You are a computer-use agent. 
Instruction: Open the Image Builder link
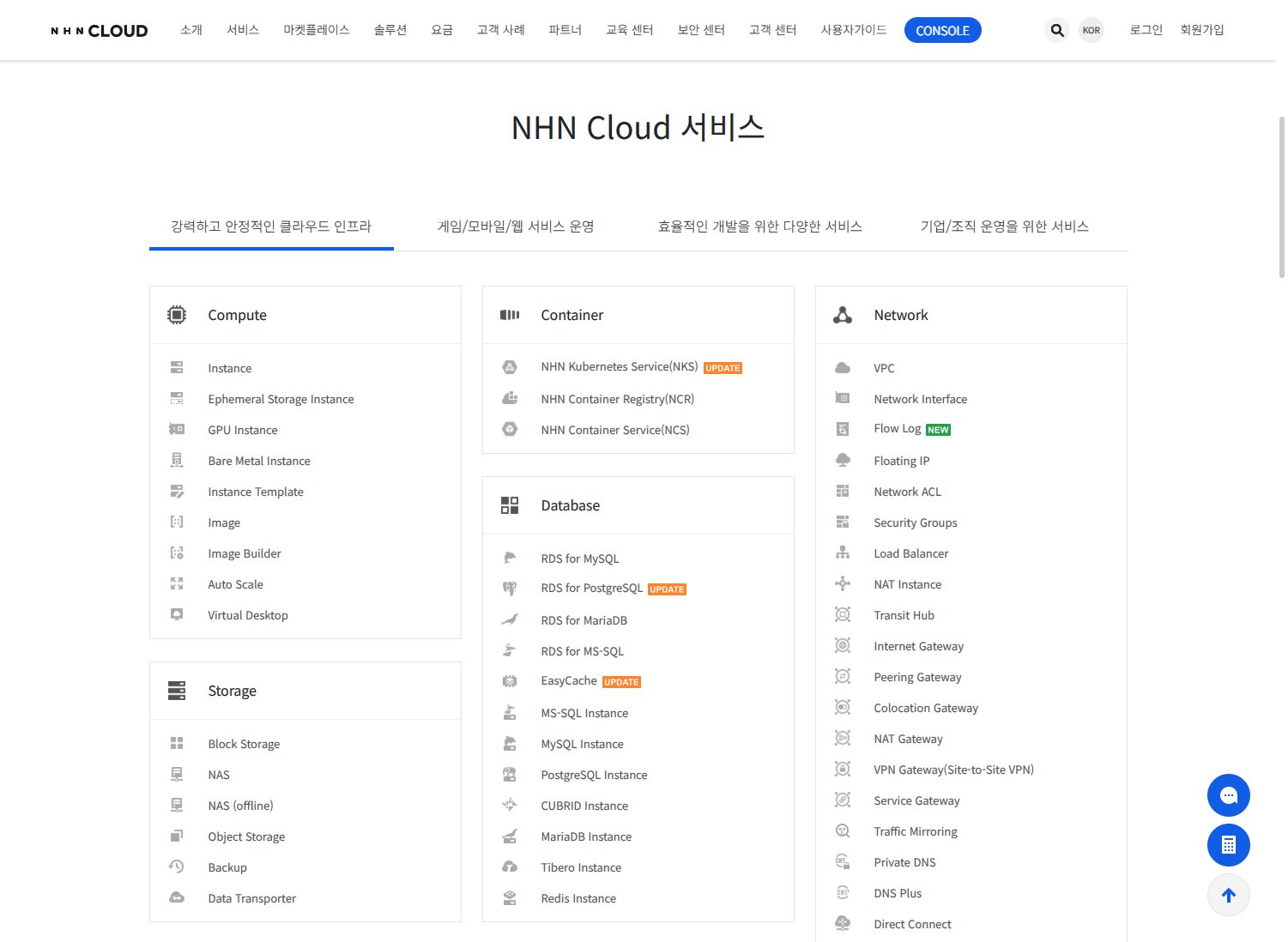point(245,553)
